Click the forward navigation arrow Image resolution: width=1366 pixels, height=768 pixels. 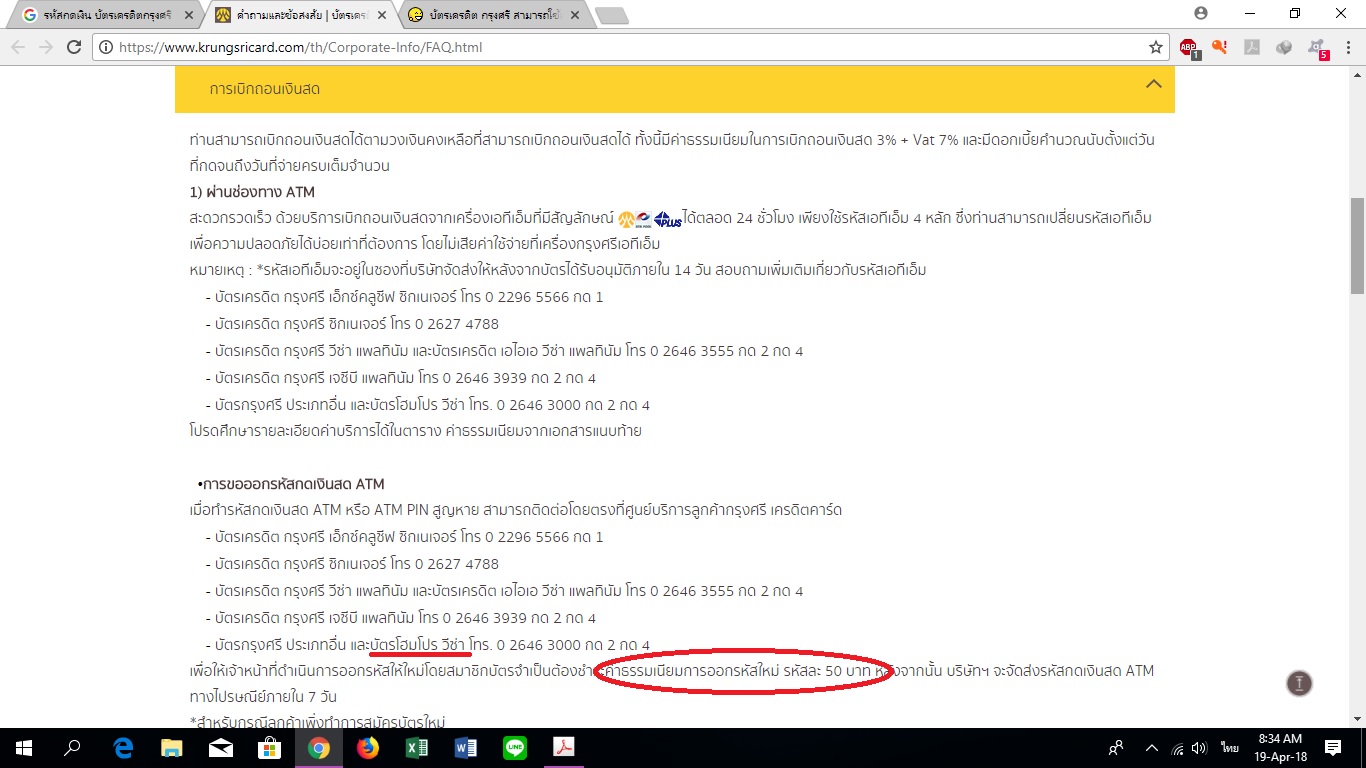click(45, 47)
